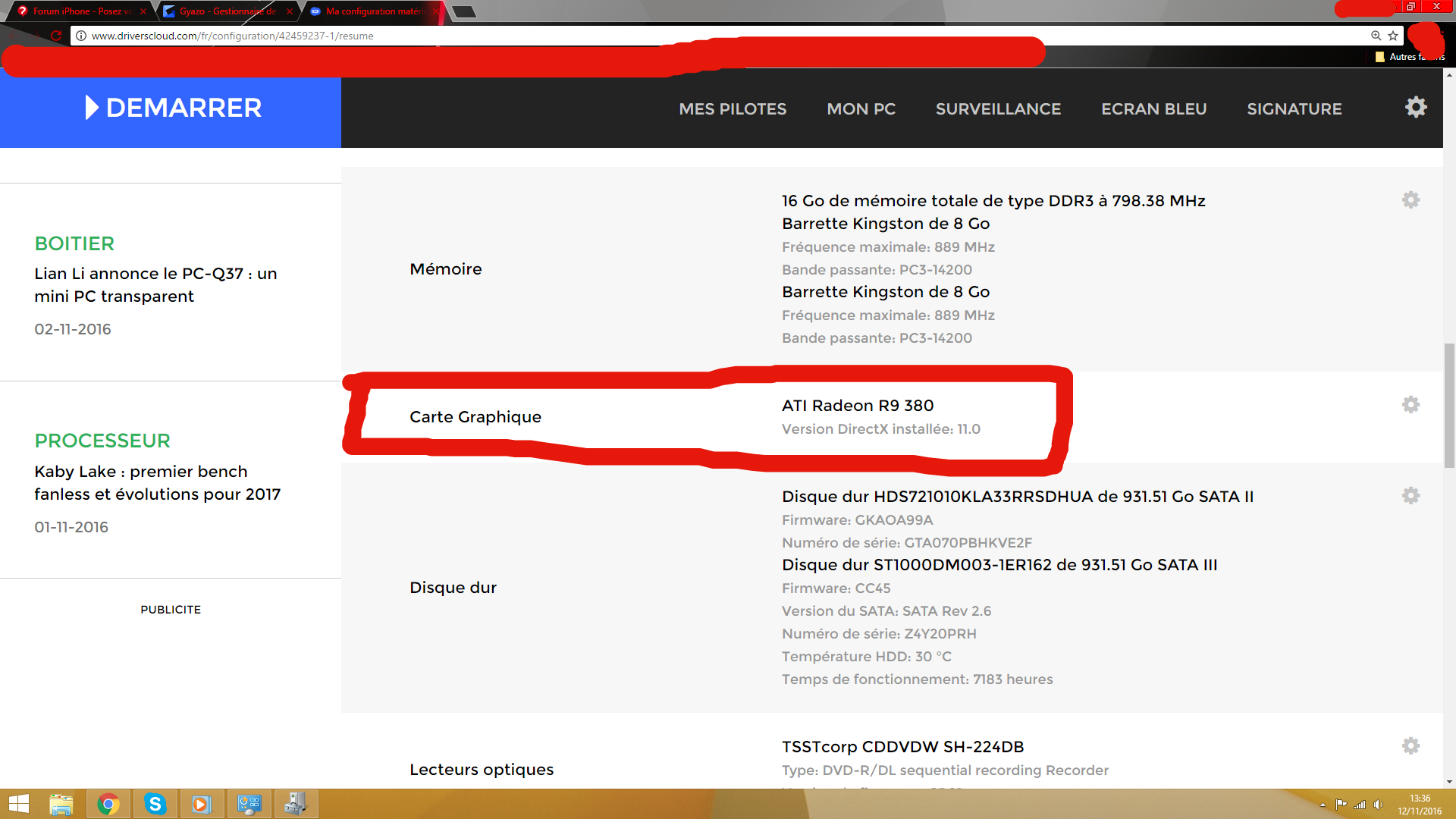This screenshot has width=1456, height=819.
Task: Open Chrome from the Windows taskbar
Action: click(x=108, y=804)
